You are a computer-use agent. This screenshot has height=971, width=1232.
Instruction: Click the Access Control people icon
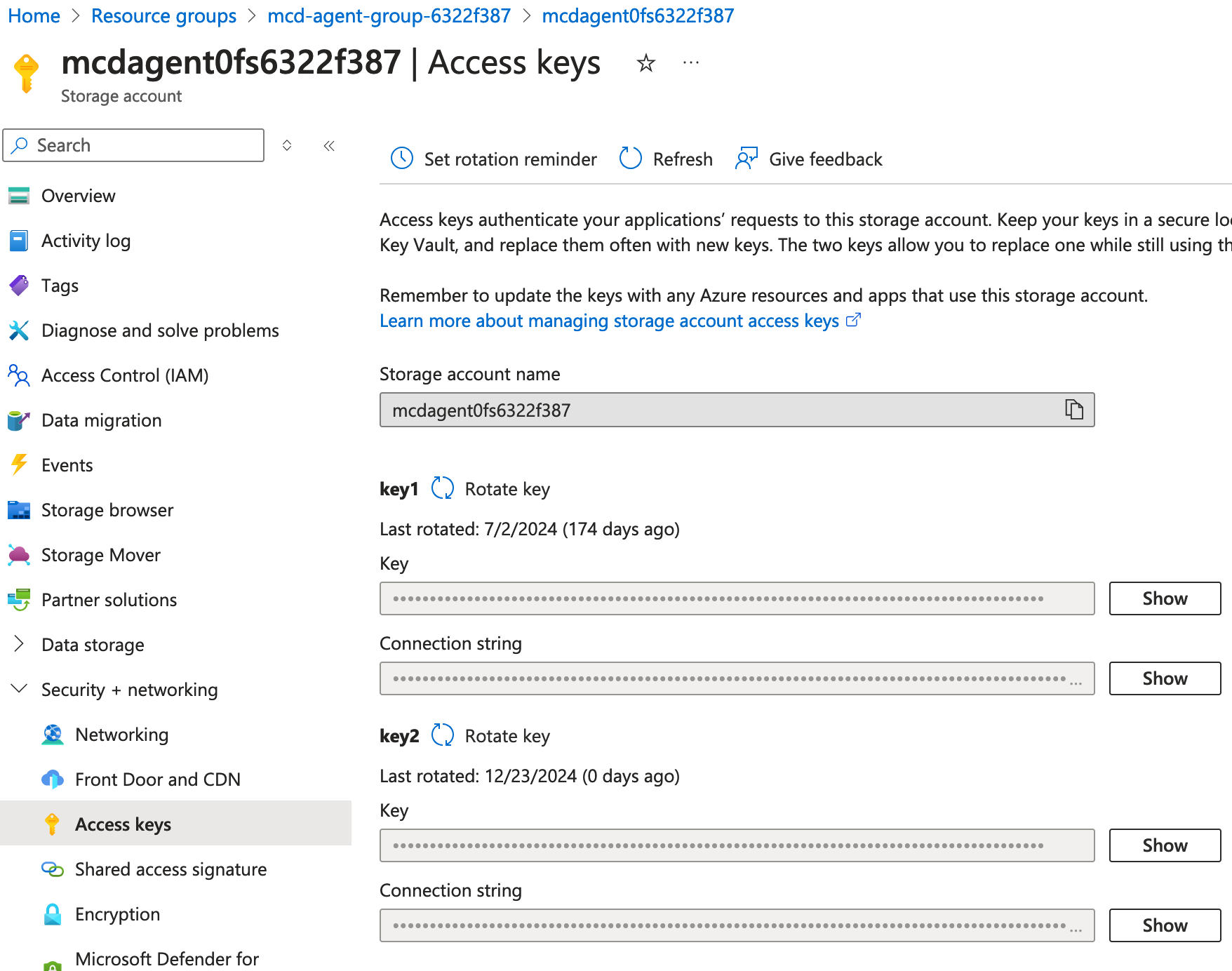pos(19,375)
